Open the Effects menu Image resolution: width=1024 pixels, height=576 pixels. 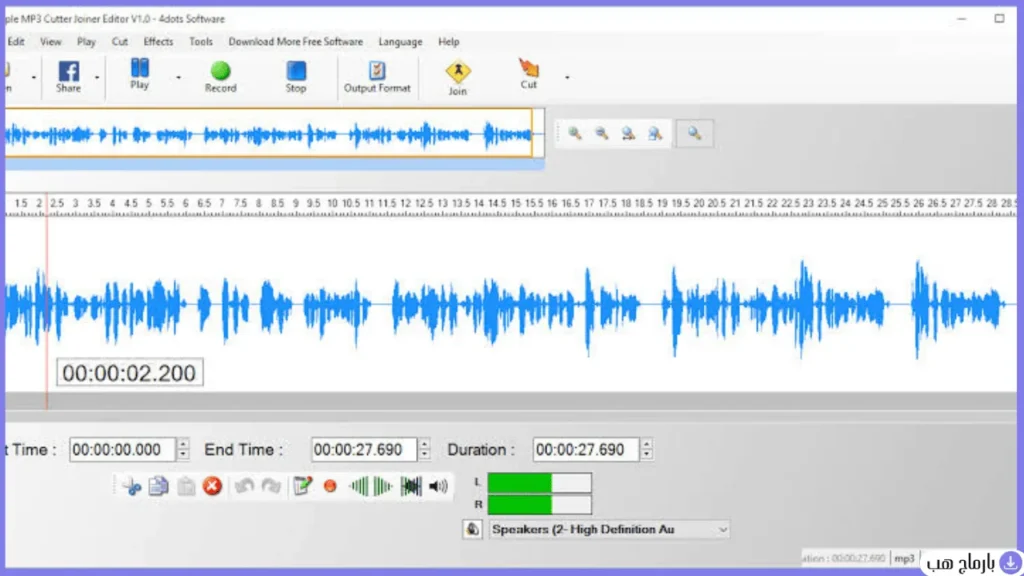158,42
